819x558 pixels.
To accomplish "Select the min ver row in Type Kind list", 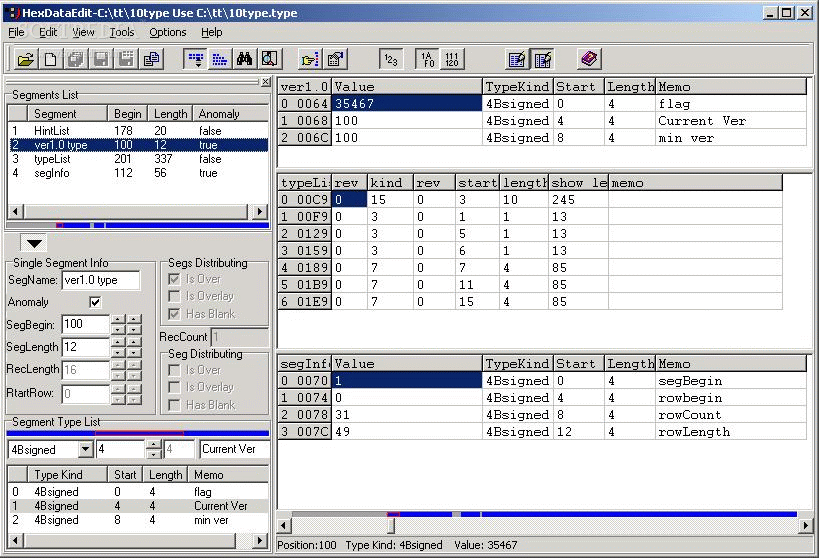I will tap(138, 520).
